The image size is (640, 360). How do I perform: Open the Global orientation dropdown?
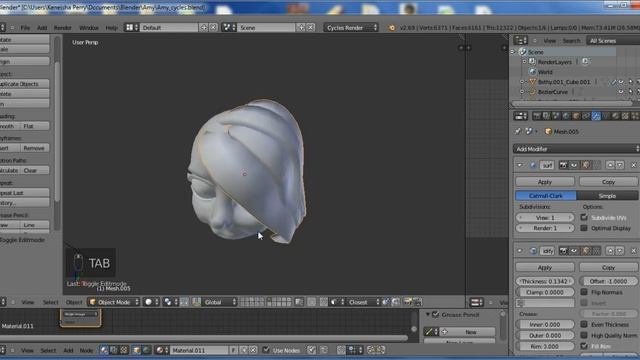(220, 302)
